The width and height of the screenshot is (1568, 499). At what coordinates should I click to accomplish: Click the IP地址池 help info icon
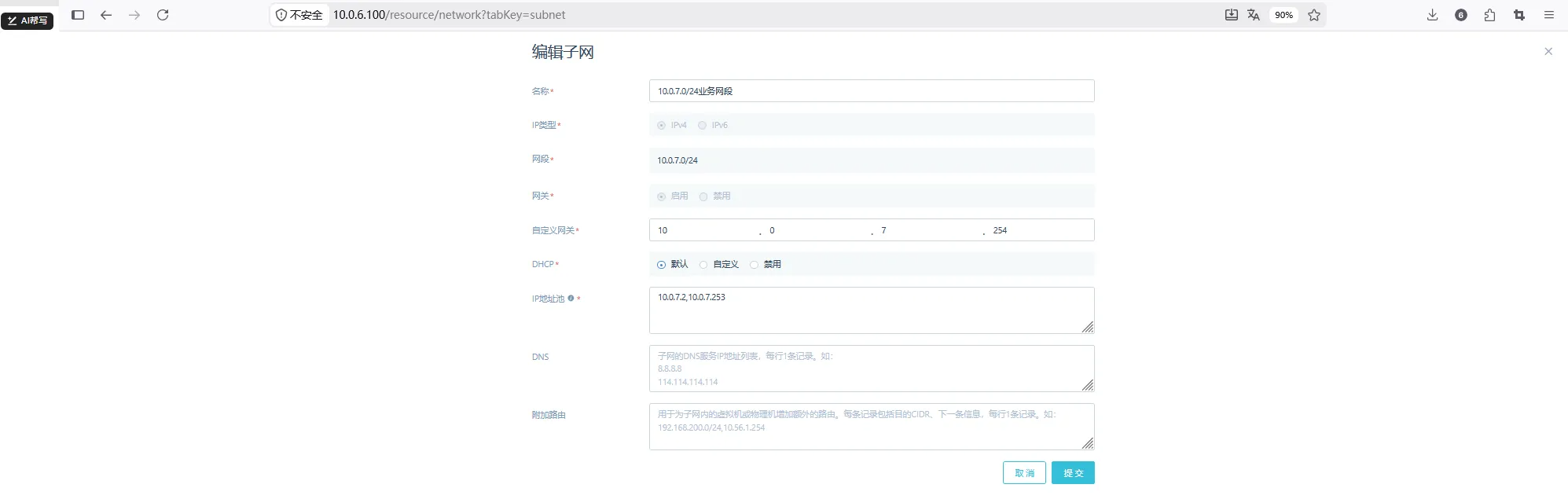pyautogui.click(x=571, y=299)
